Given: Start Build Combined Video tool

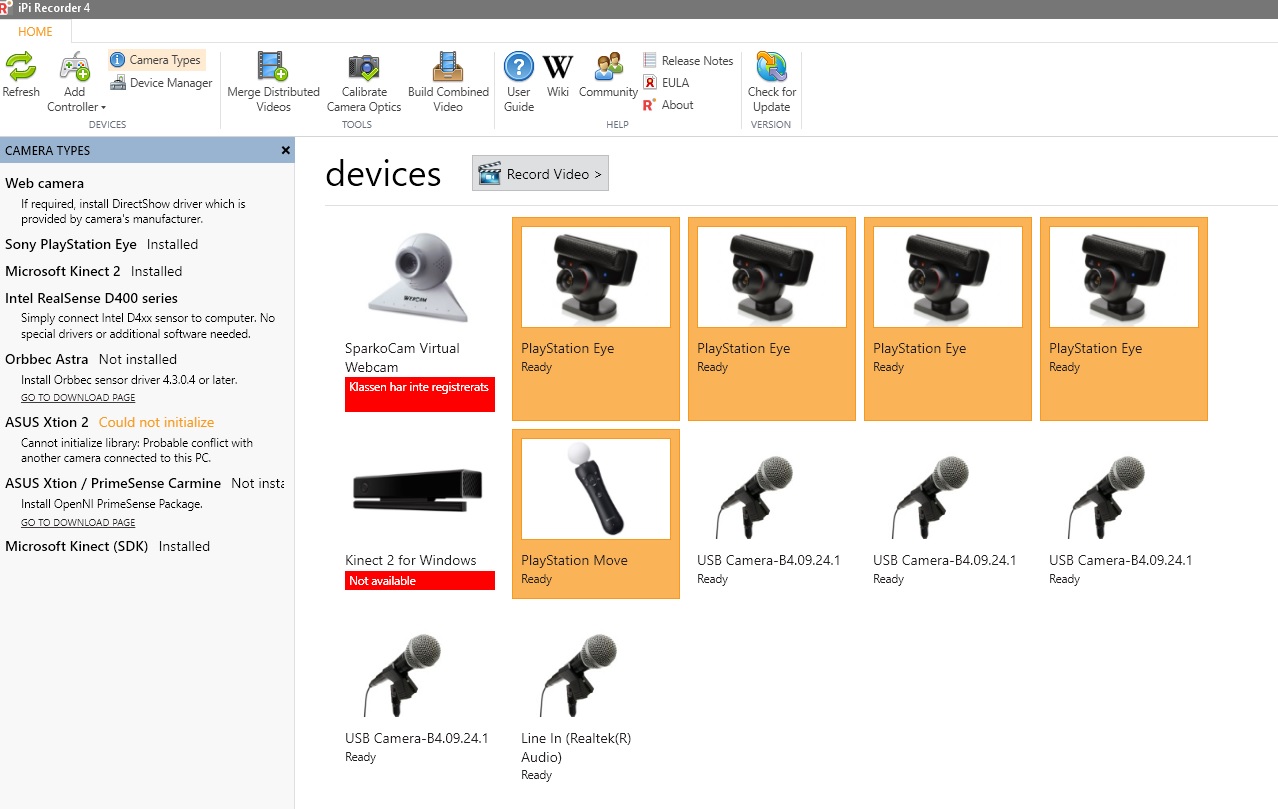Looking at the screenshot, I should 448,82.
